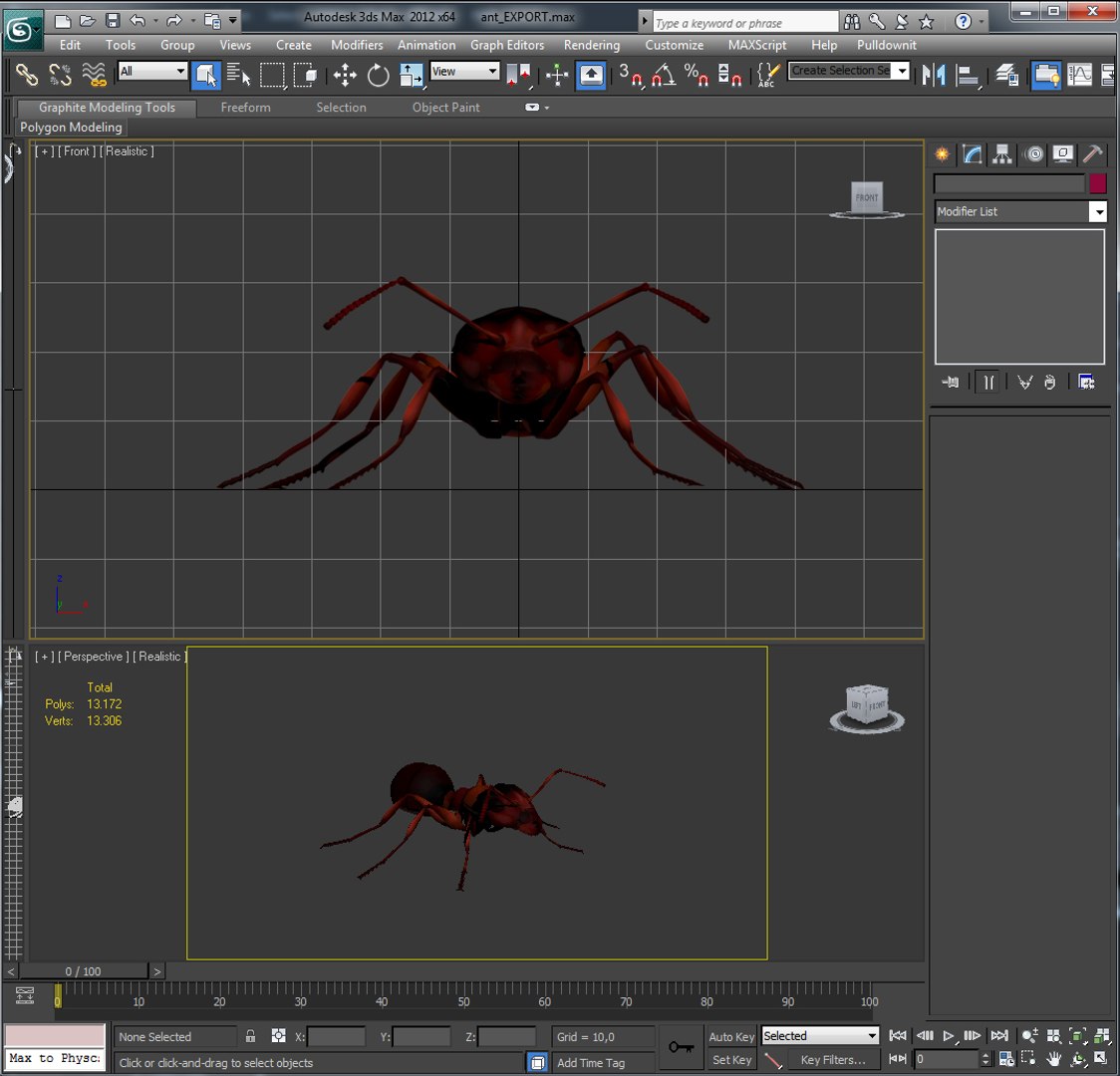Toggle Window/Crossing selection mode
This screenshot has width=1120, height=1076.
(305, 75)
